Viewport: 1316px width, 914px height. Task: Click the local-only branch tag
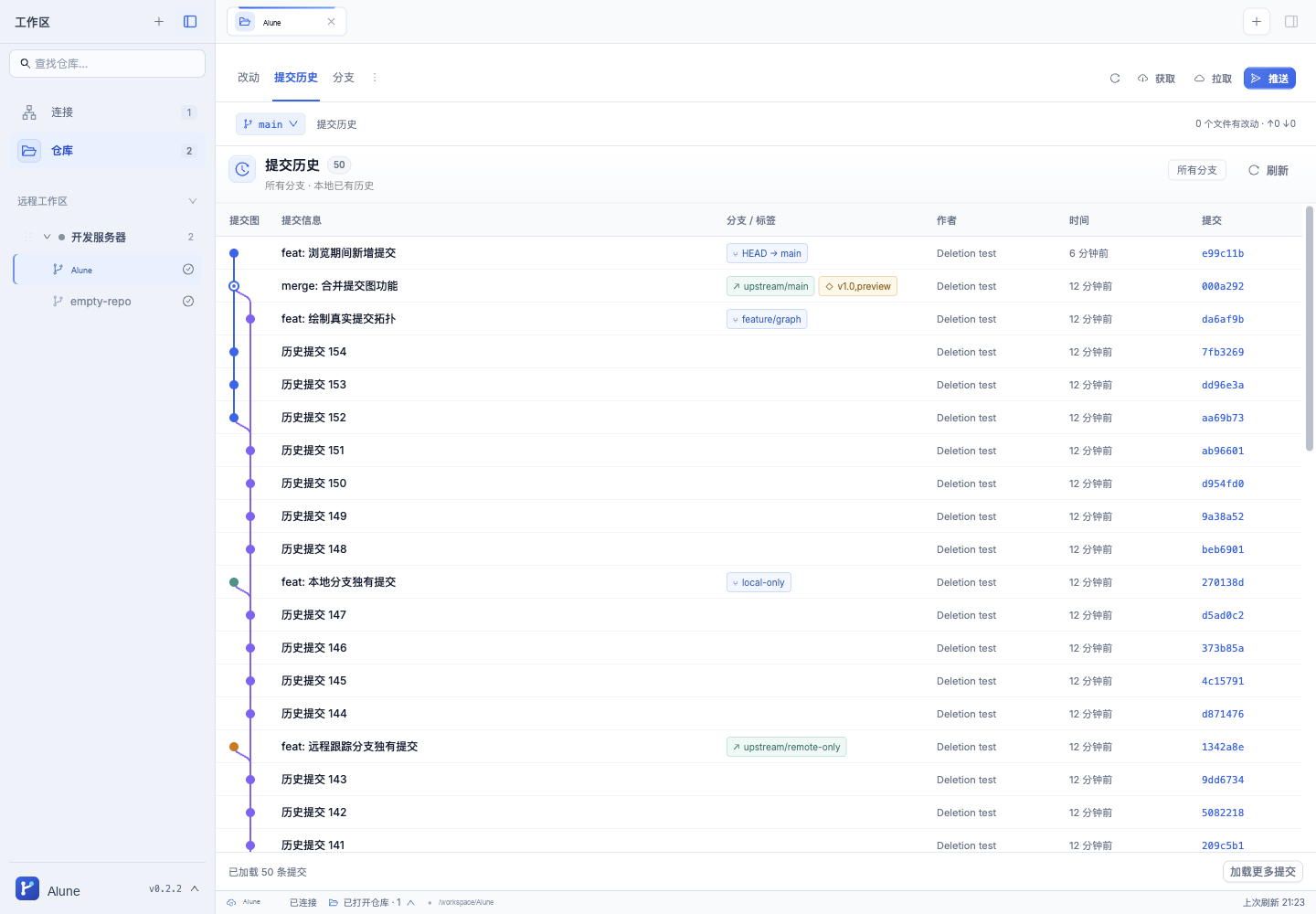tap(759, 582)
